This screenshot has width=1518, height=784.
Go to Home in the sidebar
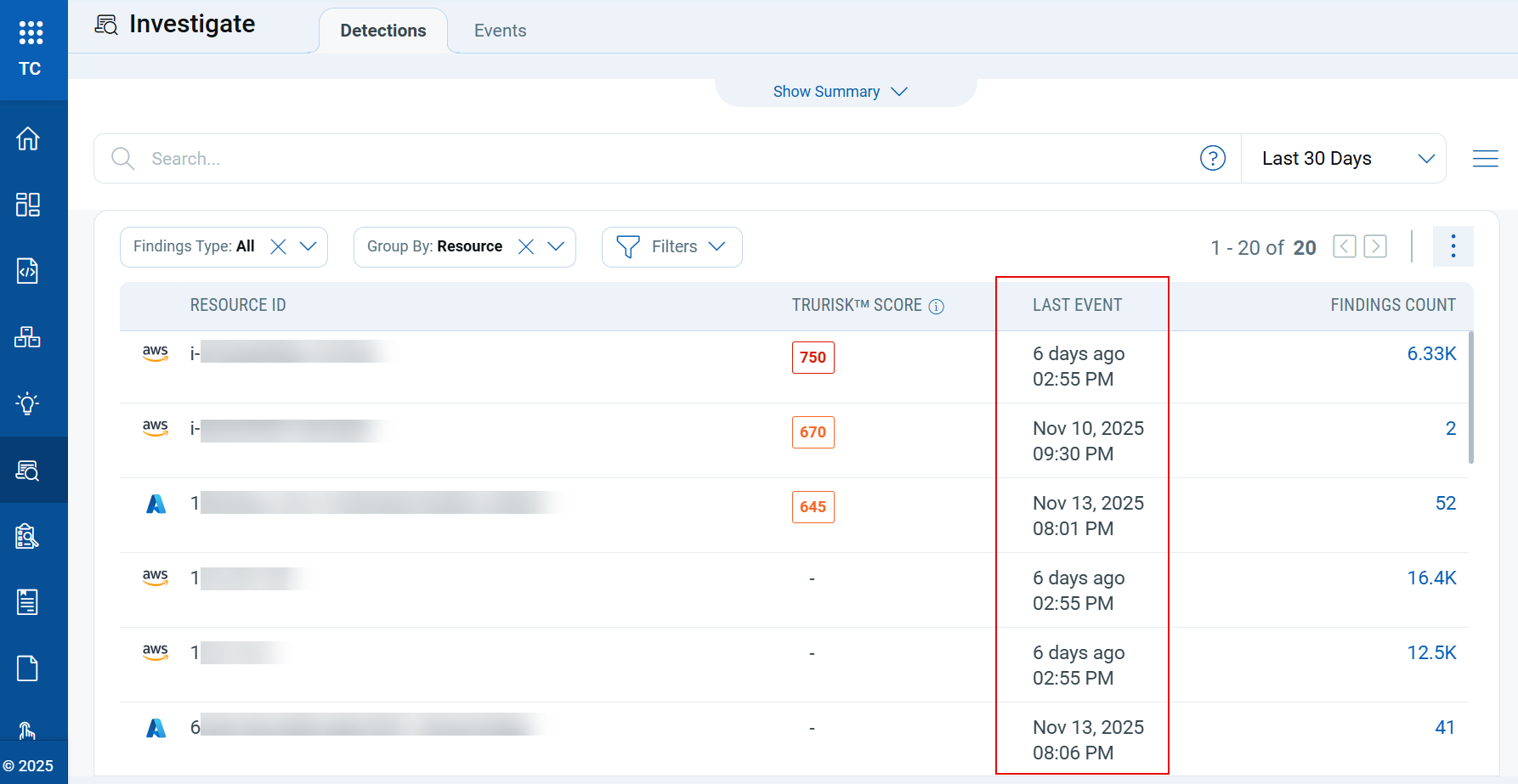[28, 138]
